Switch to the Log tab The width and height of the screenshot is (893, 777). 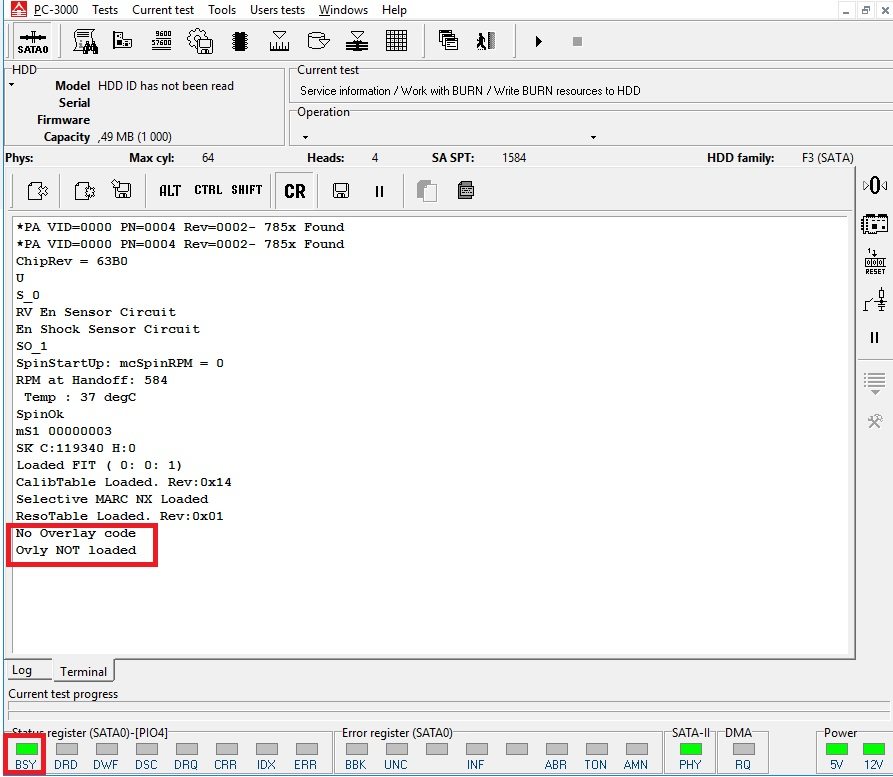27,670
